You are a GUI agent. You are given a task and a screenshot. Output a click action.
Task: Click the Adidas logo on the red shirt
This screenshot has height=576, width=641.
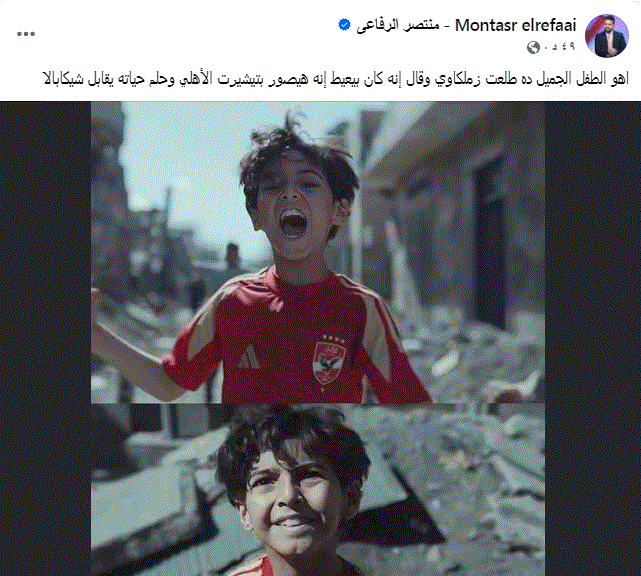(248, 357)
